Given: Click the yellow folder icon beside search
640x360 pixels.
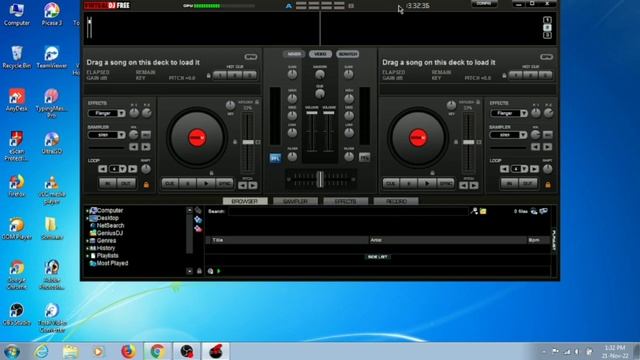Looking at the screenshot, I should (x=483, y=211).
